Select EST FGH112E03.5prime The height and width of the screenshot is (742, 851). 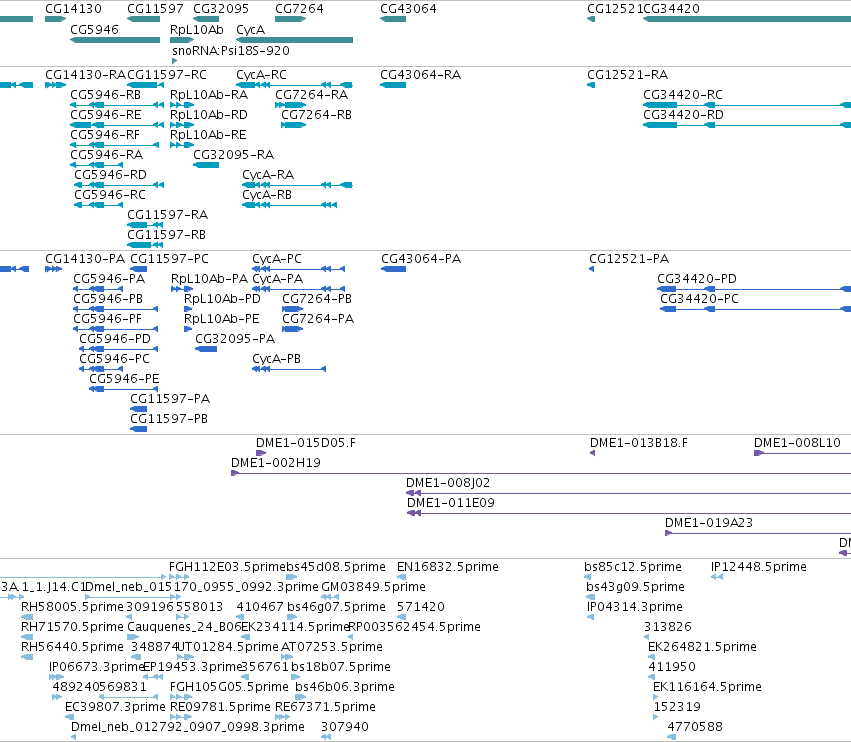pyautogui.click(x=227, y=567)
